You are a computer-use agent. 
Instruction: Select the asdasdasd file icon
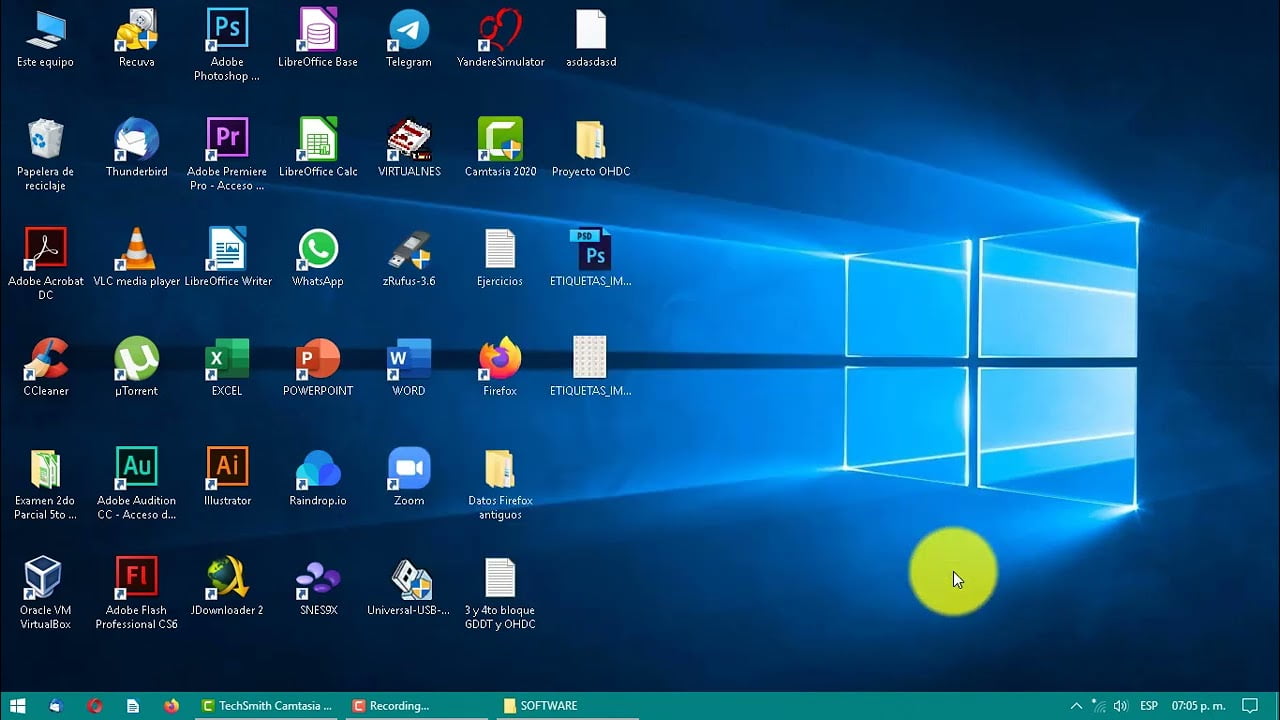pos(591,39)
